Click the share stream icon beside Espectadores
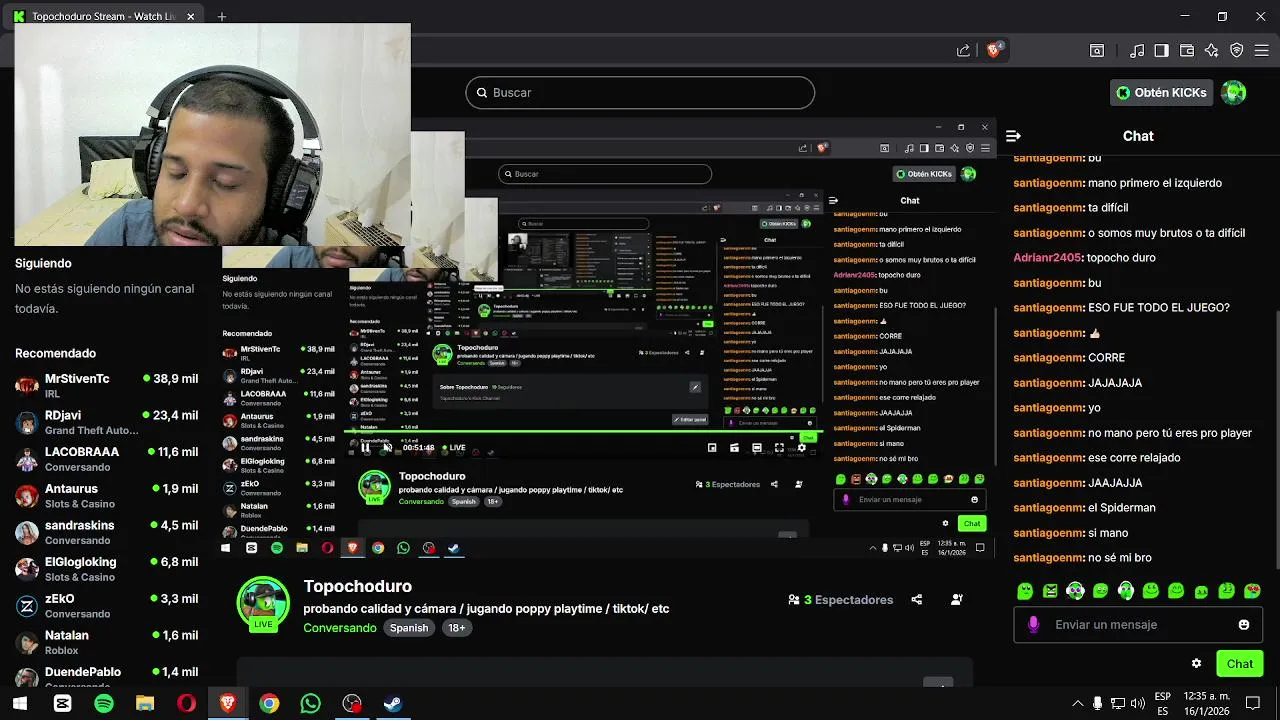This screenshot has height=720, width=1280. click(x=917, y=600)
